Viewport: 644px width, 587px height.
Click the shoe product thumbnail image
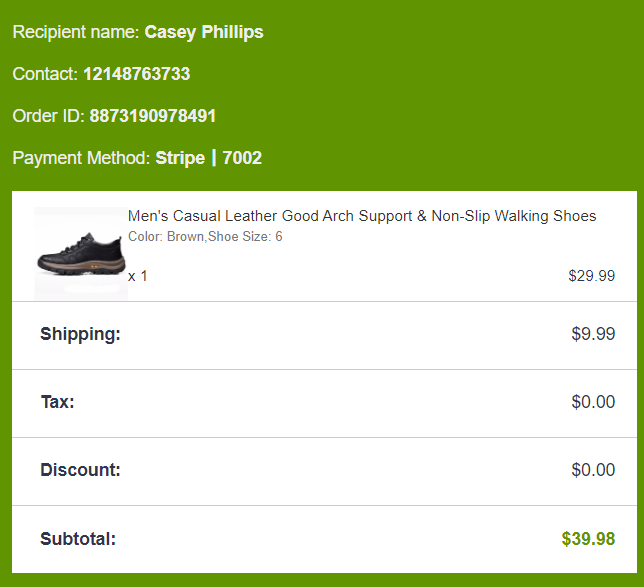[x=80, y=253]
